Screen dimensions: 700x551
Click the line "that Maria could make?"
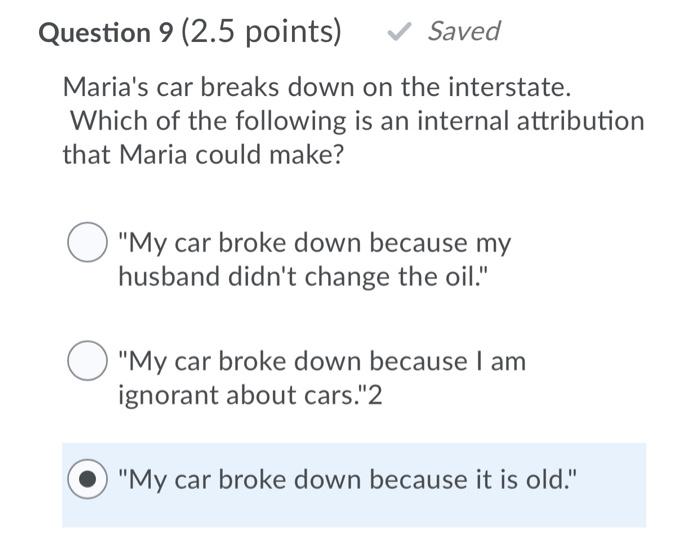203,155
